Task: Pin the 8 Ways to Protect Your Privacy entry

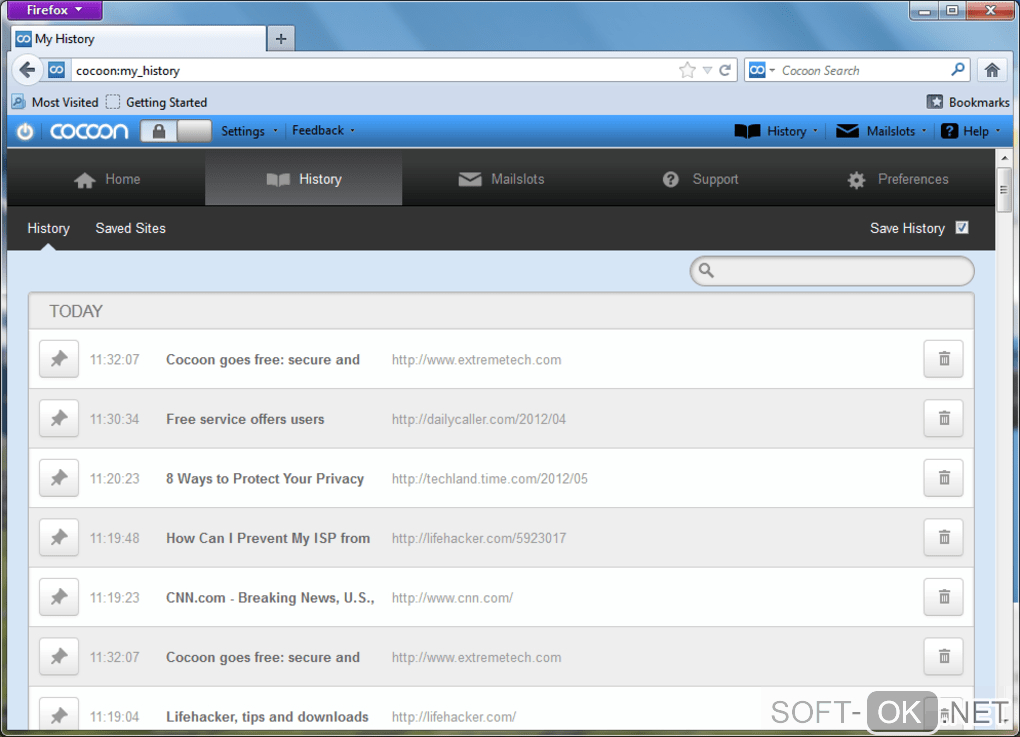Action: pyautogui.click(x=59, y=478)
